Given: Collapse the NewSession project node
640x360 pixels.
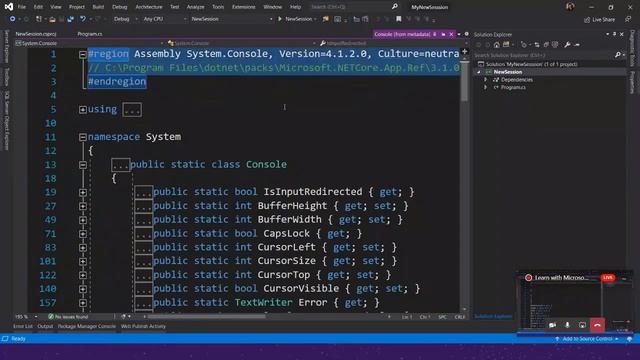Looking at the screenshot, I should (x=478, y=72).
